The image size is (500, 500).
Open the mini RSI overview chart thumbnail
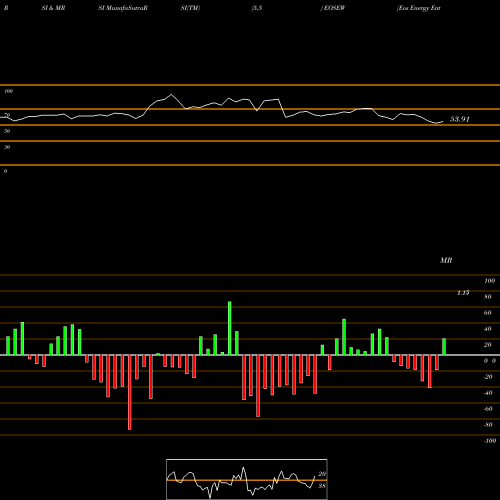247,479
